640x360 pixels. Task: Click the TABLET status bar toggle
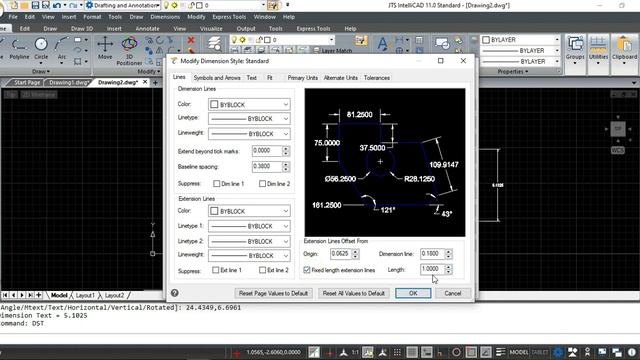tap(540, 352)
